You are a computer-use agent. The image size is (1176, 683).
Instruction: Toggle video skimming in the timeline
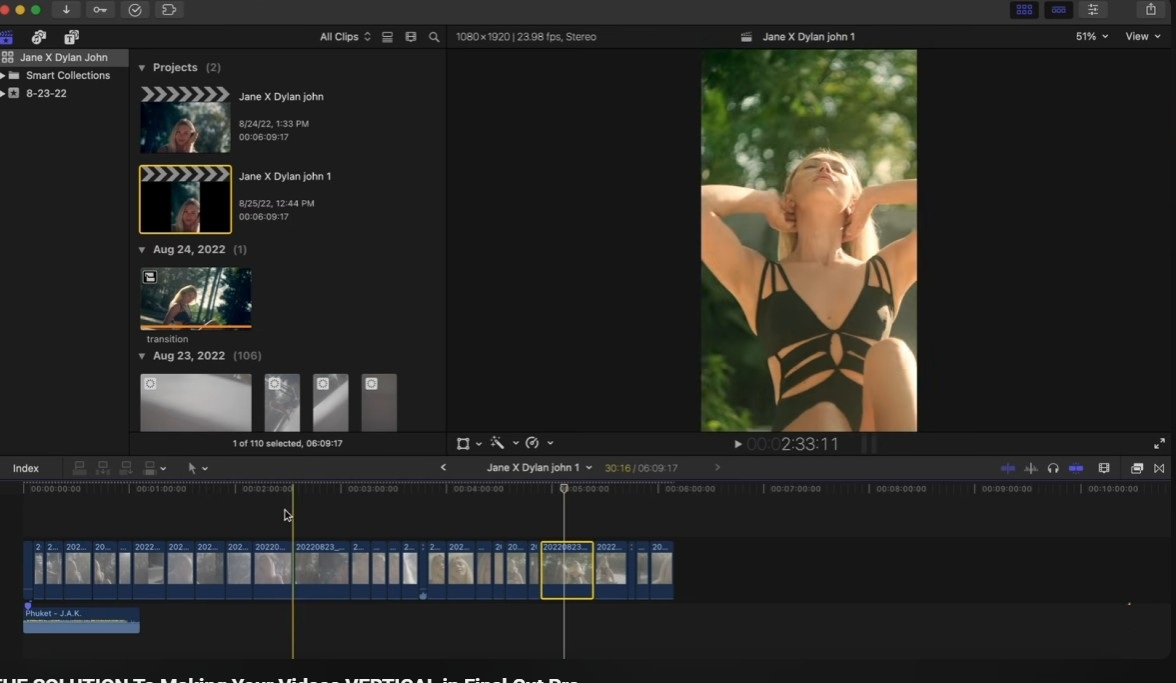[x=1008, y=468]
